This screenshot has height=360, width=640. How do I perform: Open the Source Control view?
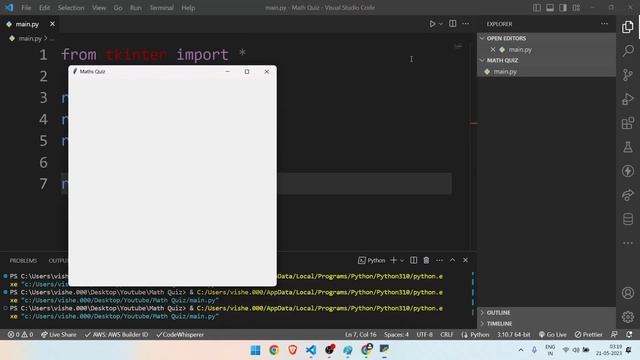[x=628, y=75]
